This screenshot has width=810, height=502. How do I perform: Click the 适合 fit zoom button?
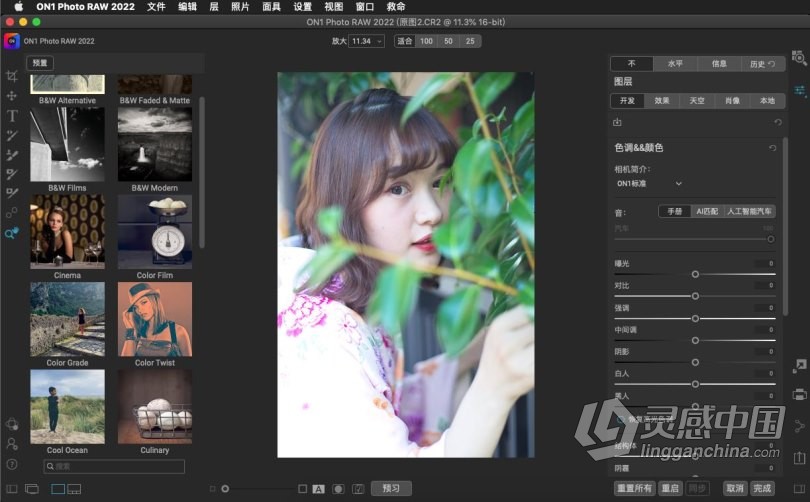pos(404,41)
